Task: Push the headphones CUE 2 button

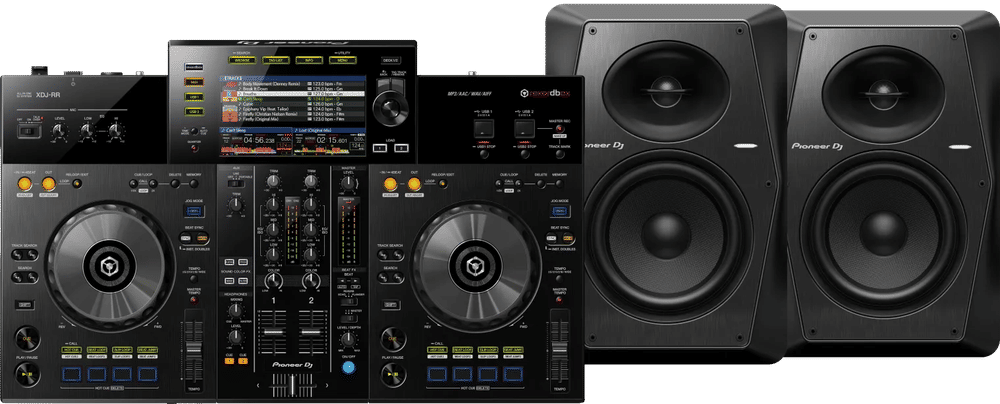Action: [242, 361]
